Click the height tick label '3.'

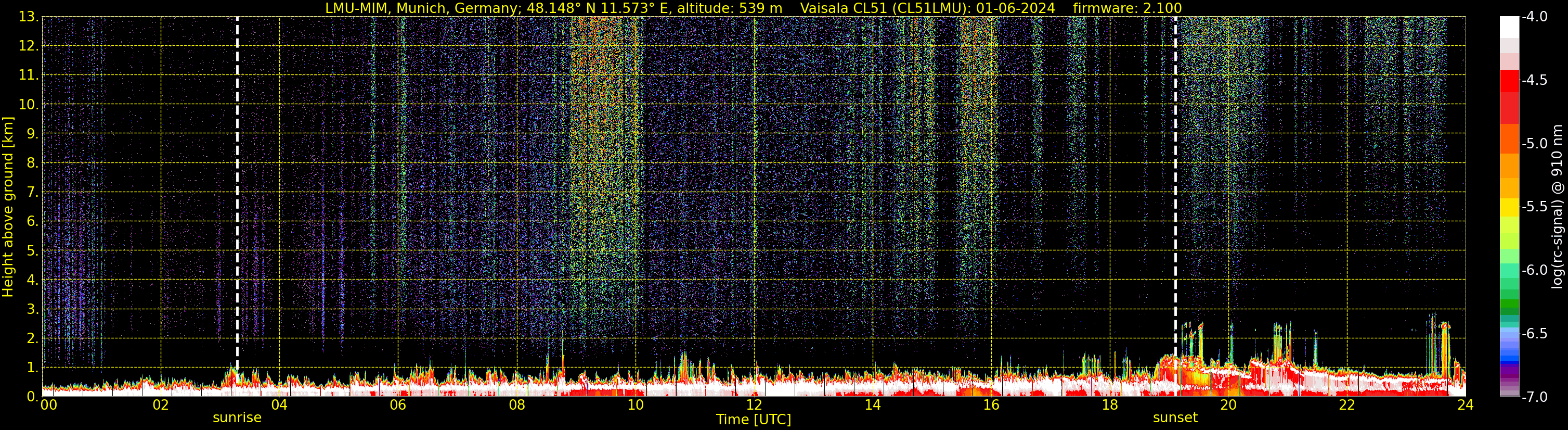click(x=32, y=309)
